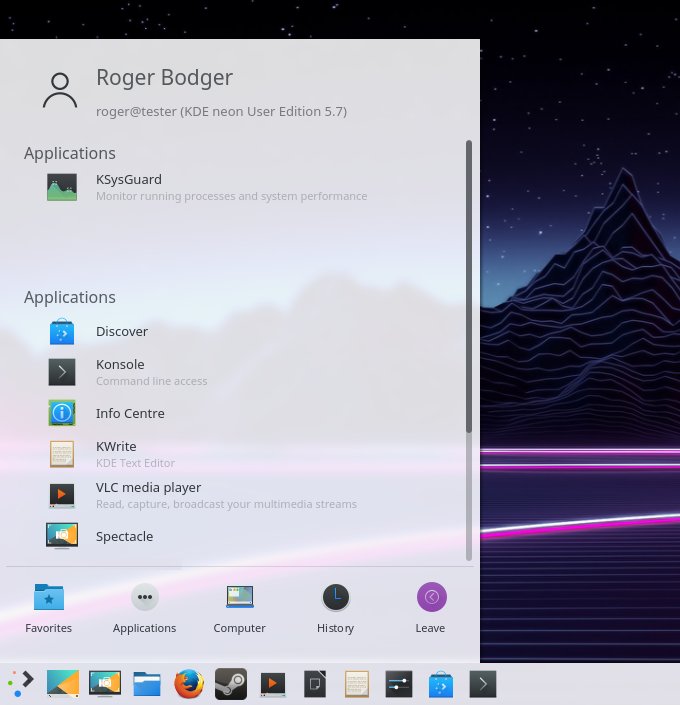Image resolution: width=680 pixels, height=705 pixels.
Task: Open System Settings sliders icon in the taskbar
Action: 399,684
